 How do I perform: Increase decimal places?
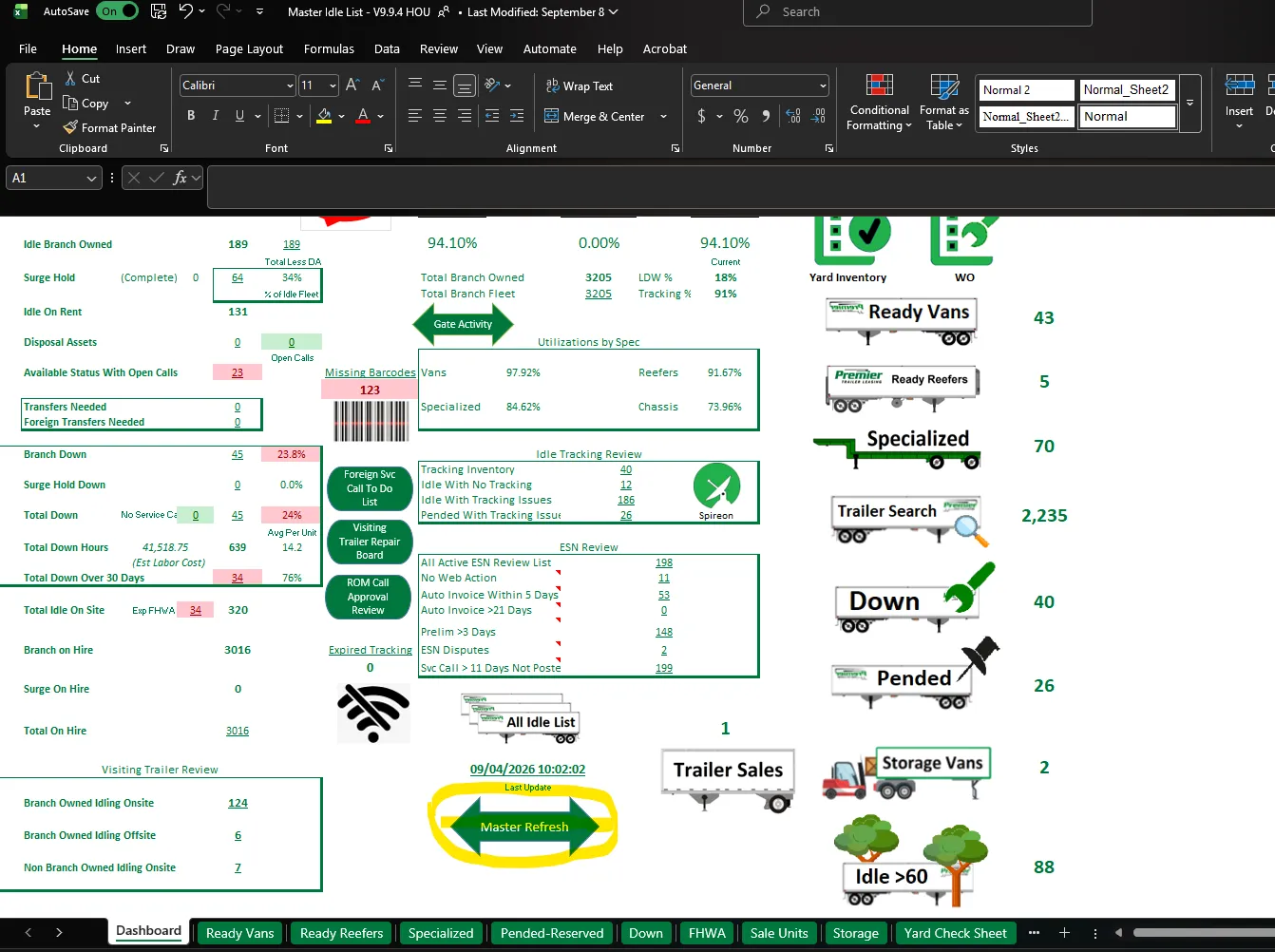[793, 116]
